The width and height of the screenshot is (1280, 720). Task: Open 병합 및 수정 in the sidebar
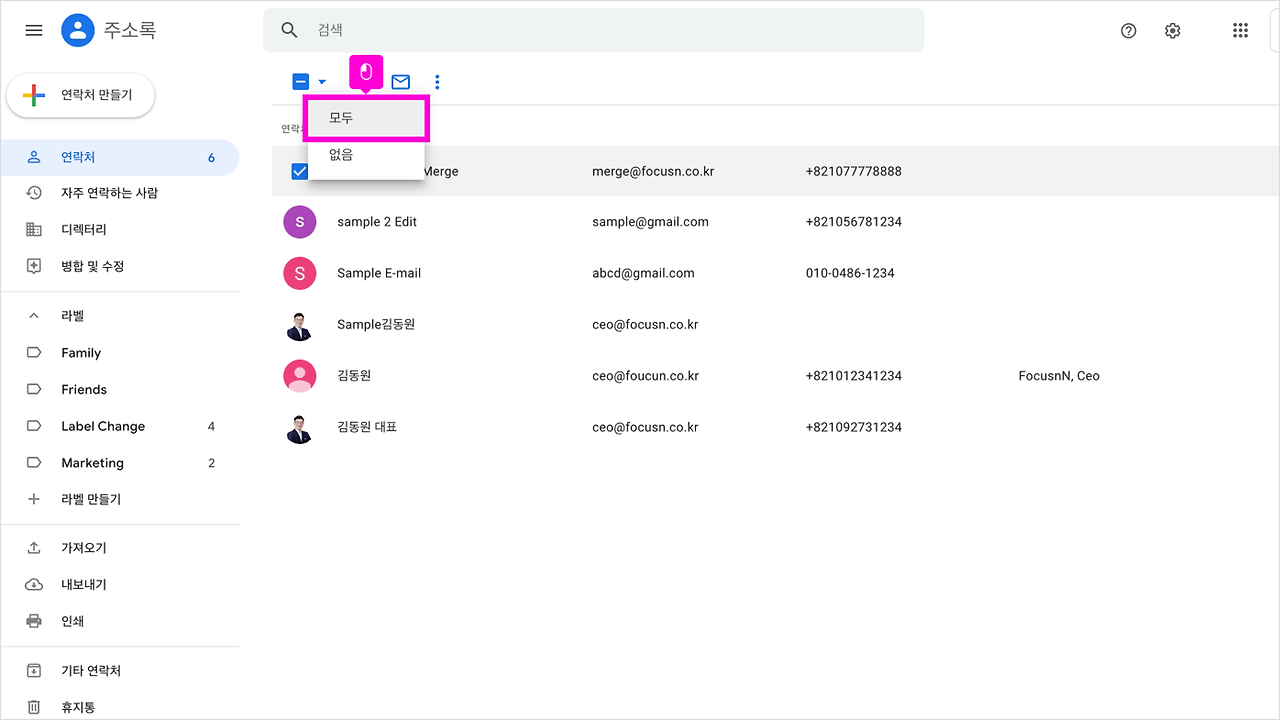(x=120, y=266)
